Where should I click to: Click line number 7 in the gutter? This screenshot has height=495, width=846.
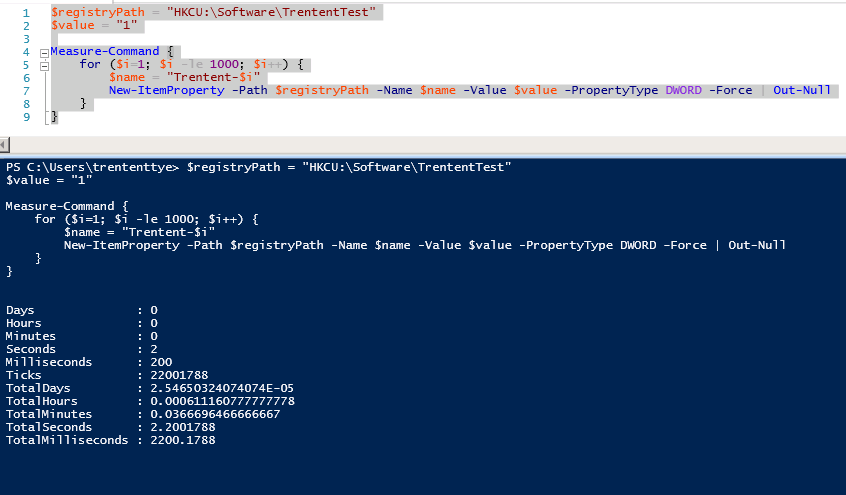click(25, 90)
